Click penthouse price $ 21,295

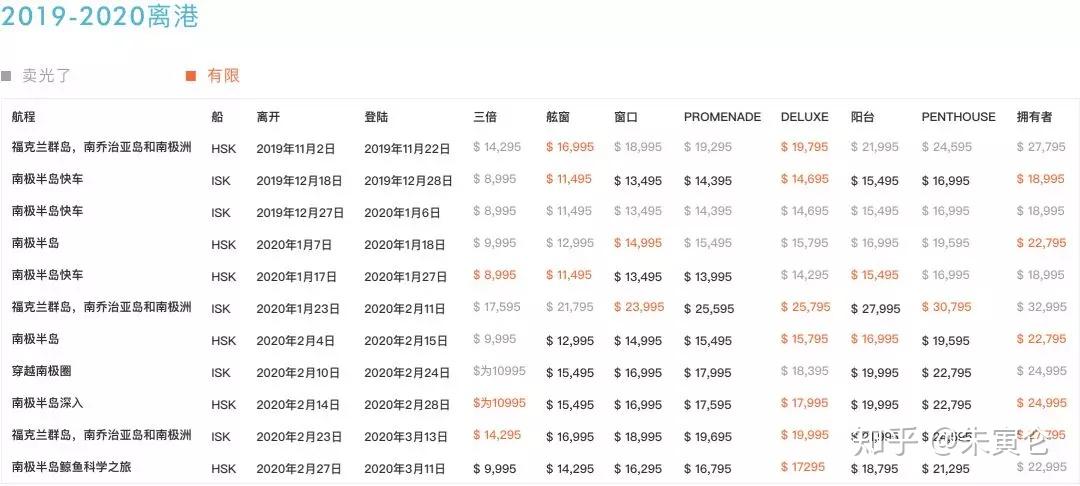click(x=946, y=469)
